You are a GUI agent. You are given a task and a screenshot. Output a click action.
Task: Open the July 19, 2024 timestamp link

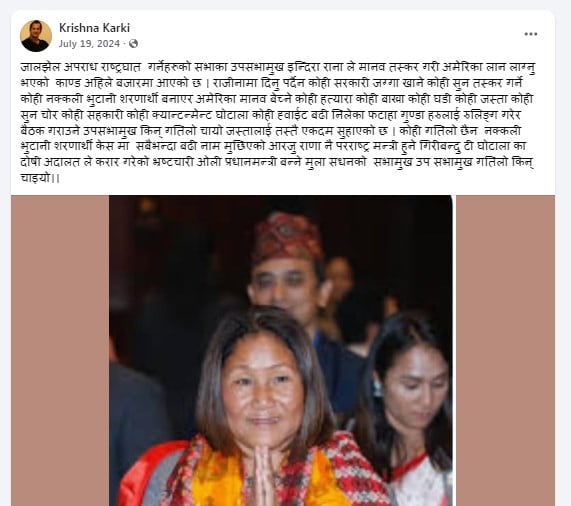tap(89, 44)
